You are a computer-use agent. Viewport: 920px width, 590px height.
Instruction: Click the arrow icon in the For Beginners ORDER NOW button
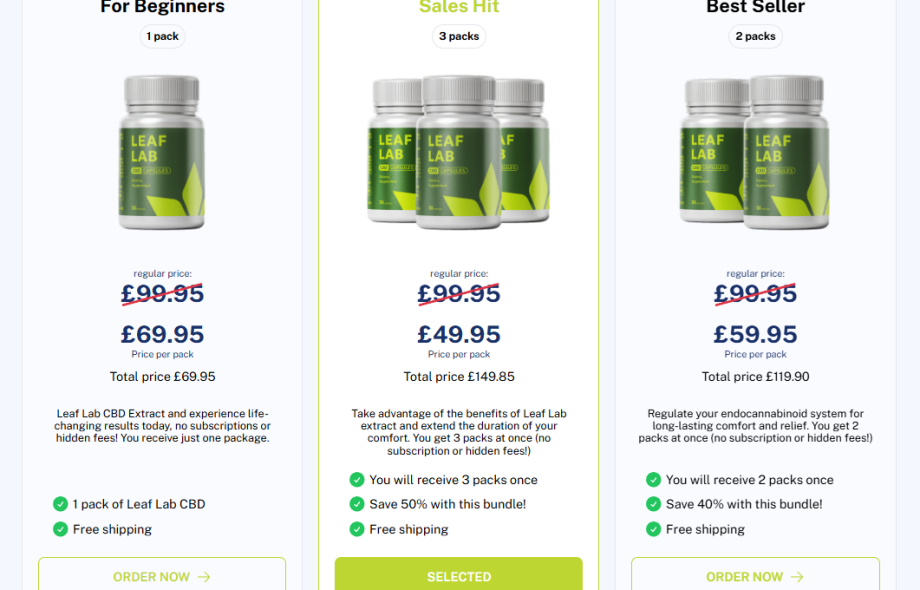pyautogui.click(x=204, y=577)
